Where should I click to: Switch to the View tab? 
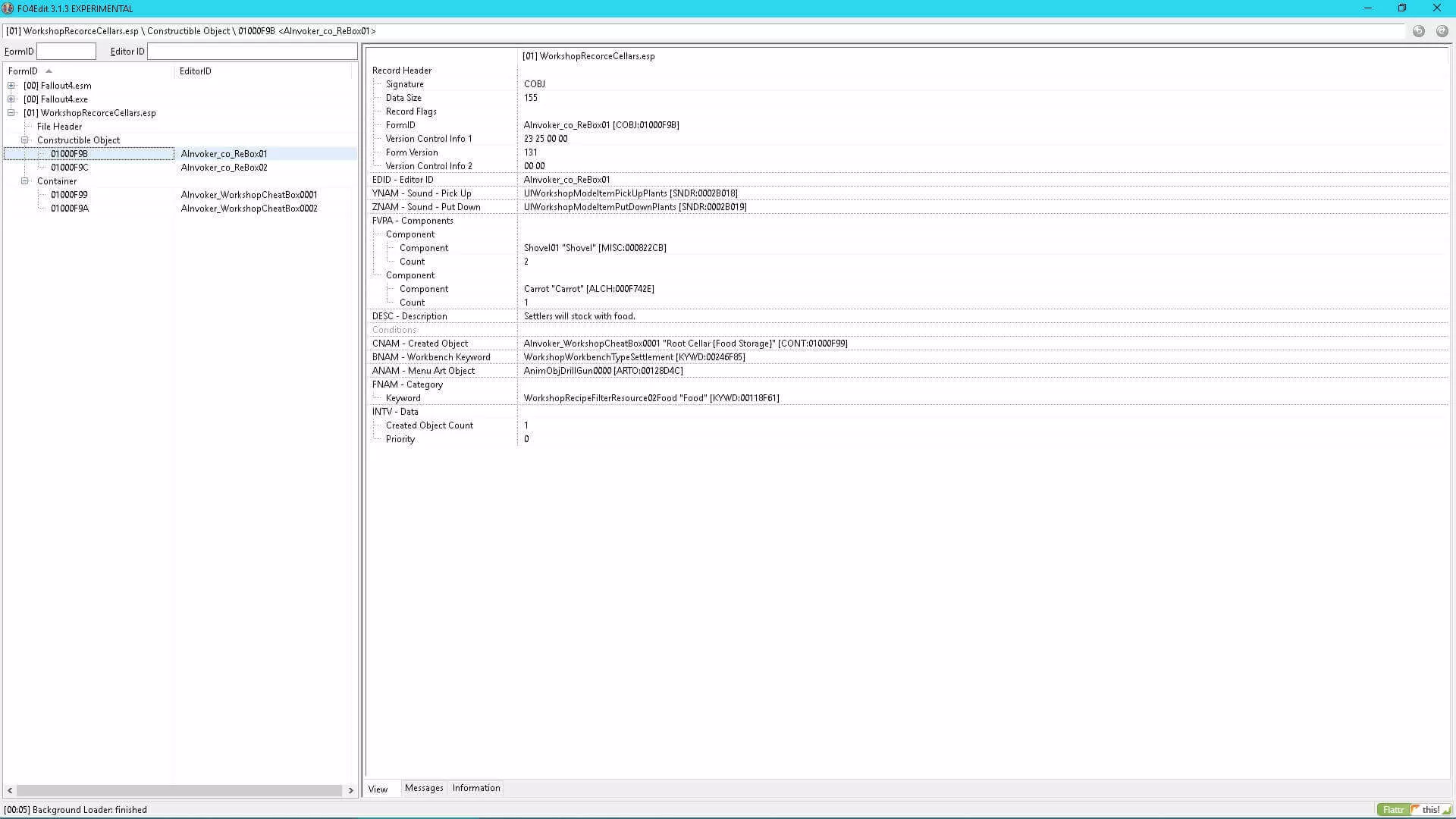[378, 789]
